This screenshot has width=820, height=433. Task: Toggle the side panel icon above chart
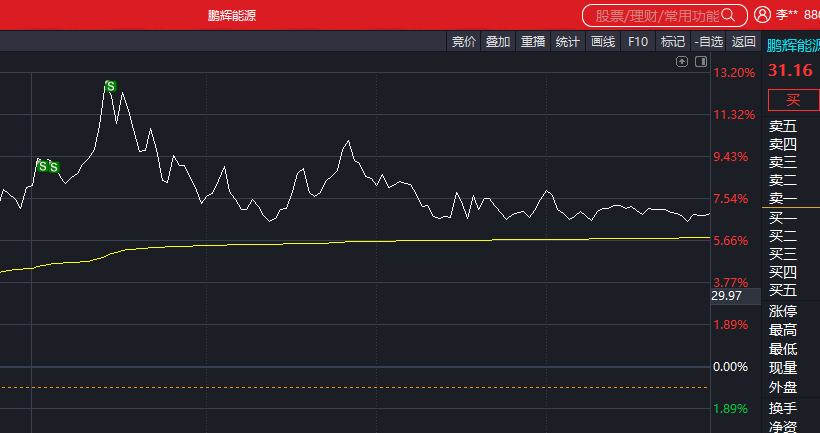701,62
